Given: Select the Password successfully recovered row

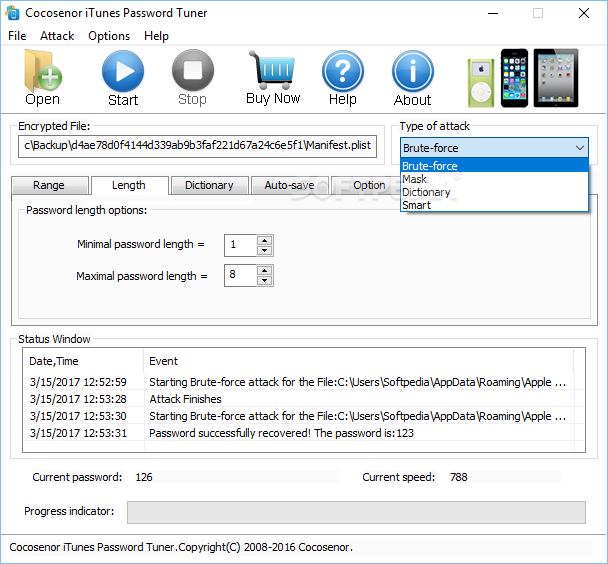Looking at the screenshot, I should pyautogui.click(x=298, y=433).
